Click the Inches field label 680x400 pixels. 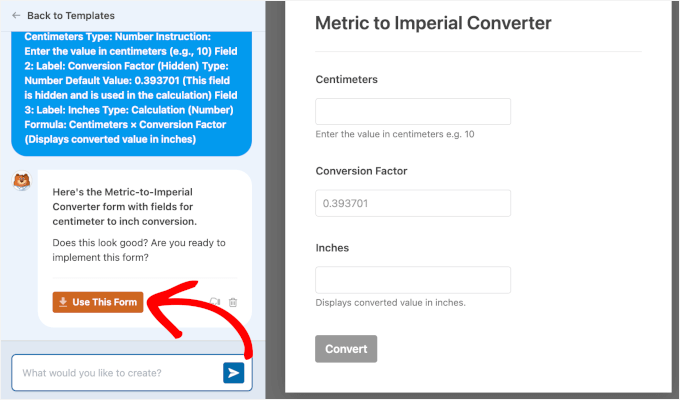332,247
